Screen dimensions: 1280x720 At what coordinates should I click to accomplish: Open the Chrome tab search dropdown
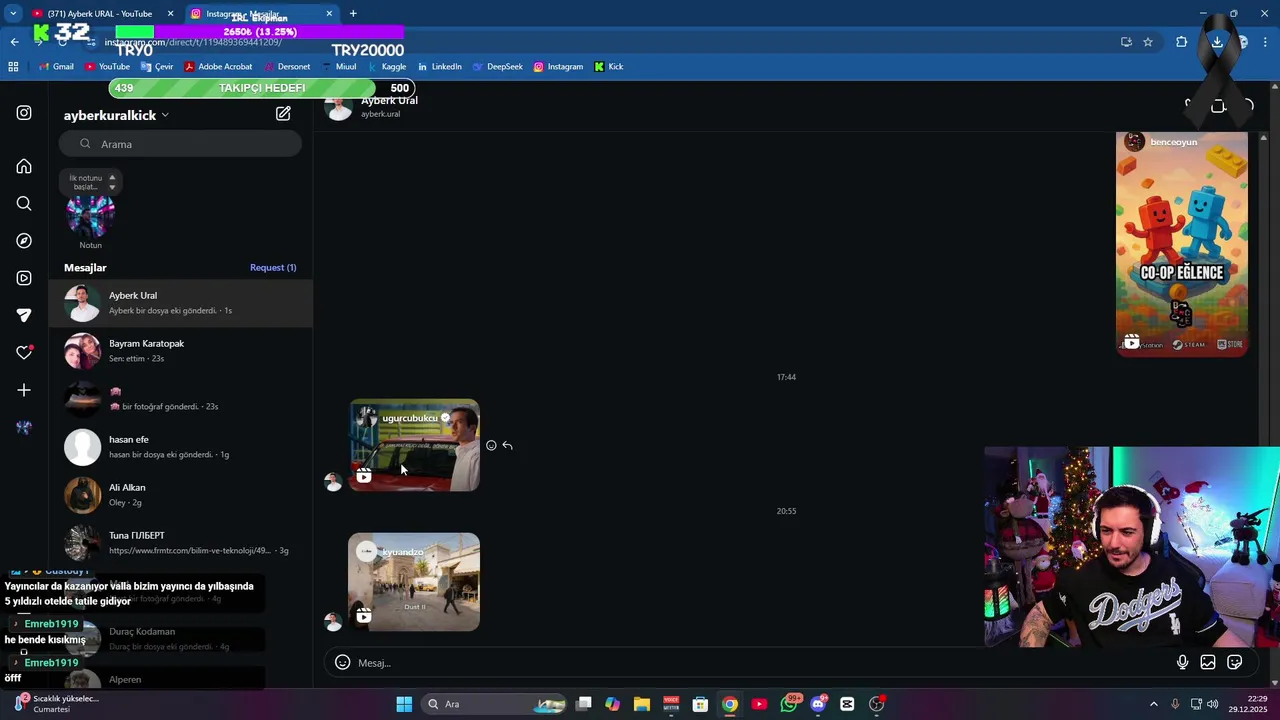pyautogui.click(x=13, y=13)
